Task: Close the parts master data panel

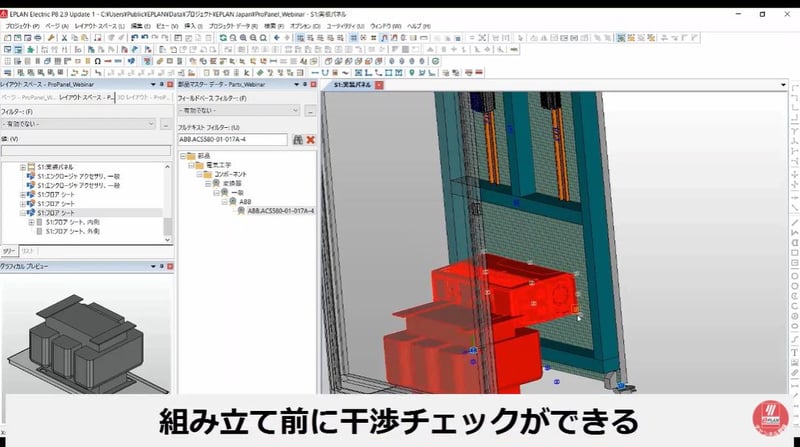Action: coord(313,84)
